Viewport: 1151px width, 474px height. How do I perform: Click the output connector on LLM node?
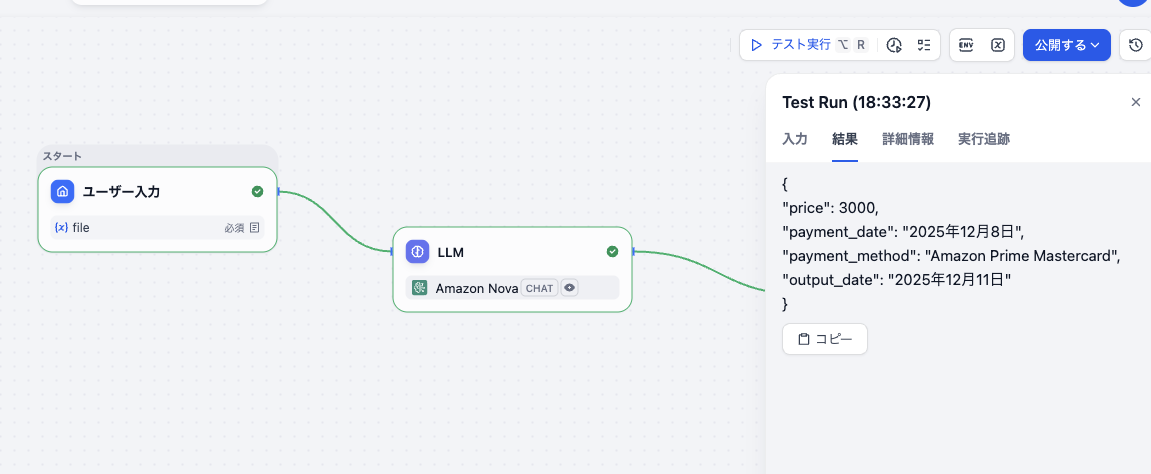[633, 252]
